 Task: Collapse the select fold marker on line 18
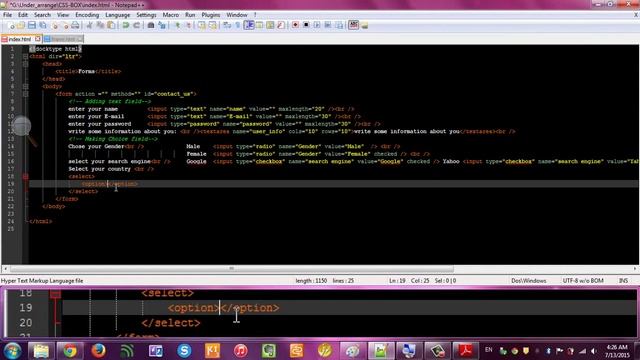tap(25, 176)
